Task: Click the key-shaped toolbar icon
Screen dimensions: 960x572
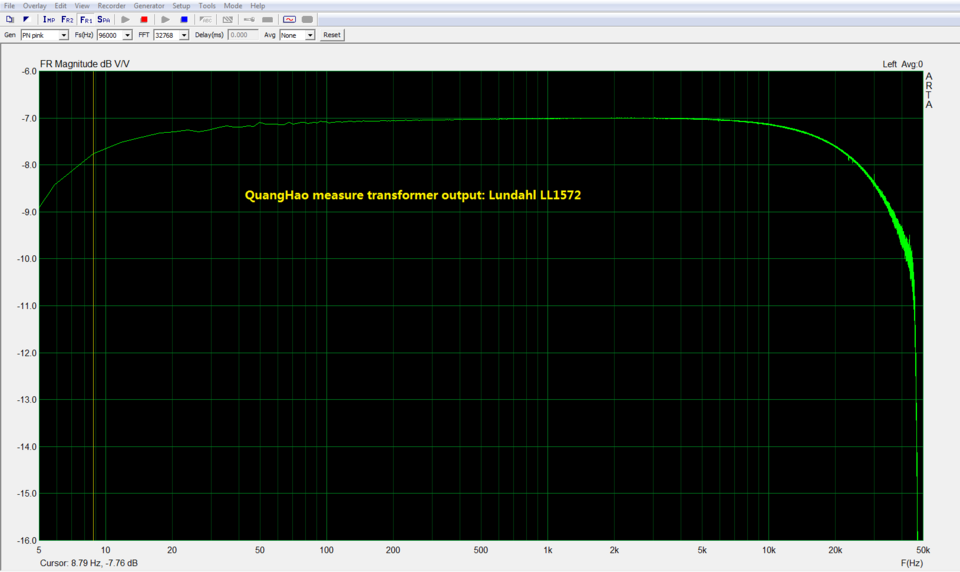Action: (249, 20)
